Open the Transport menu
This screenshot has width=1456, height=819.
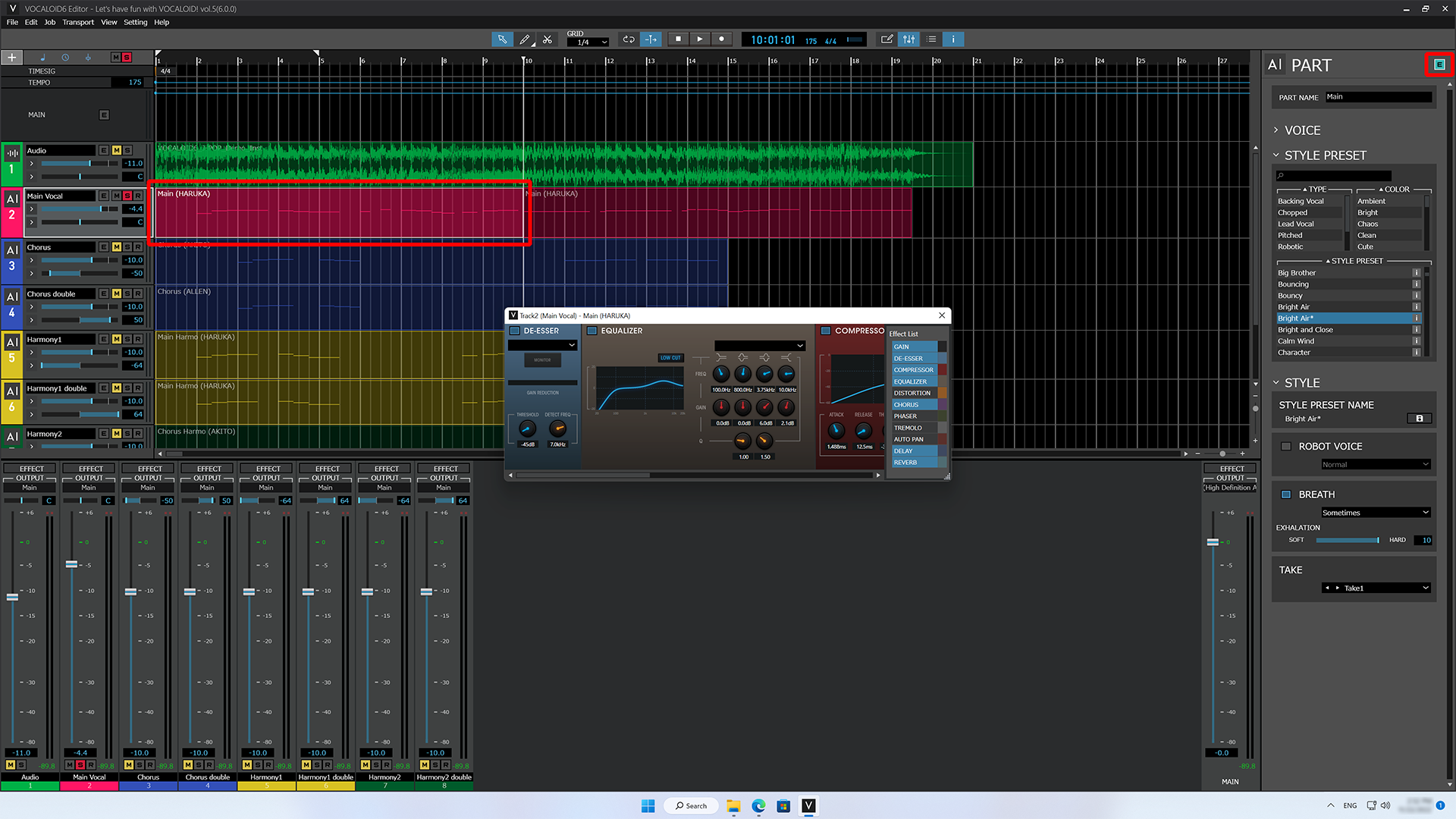tap(77, 22)
